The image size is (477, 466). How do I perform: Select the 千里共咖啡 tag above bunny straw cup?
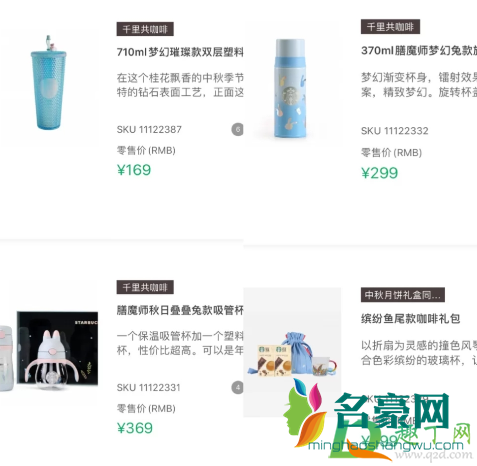pyautogui.click(x=145, y=287)
